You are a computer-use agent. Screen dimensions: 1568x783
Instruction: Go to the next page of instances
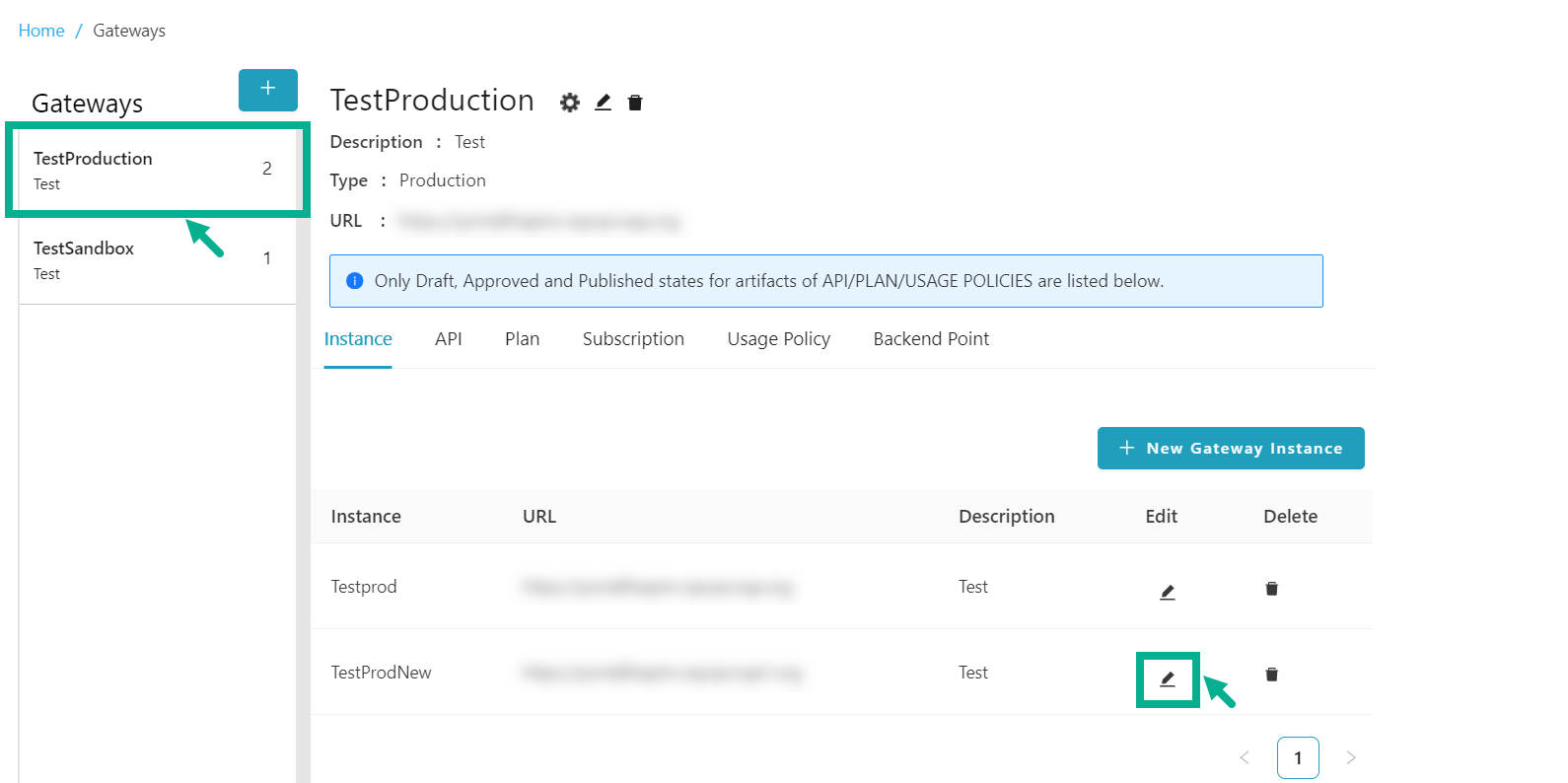click(x=1350, y=757)
